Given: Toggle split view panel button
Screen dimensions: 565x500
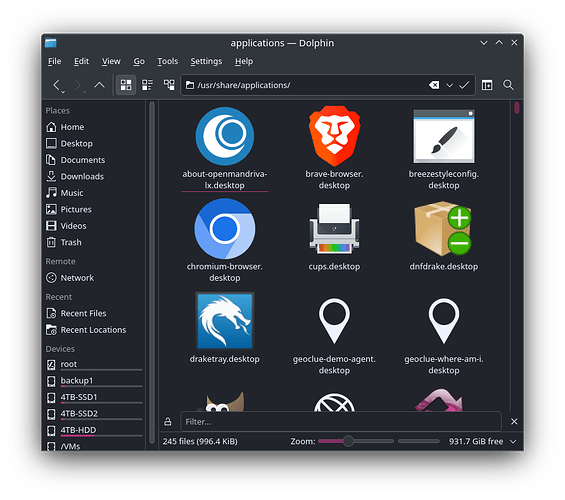Looking at the screenshot, I should pyautogui.click(x=487, y=85).
